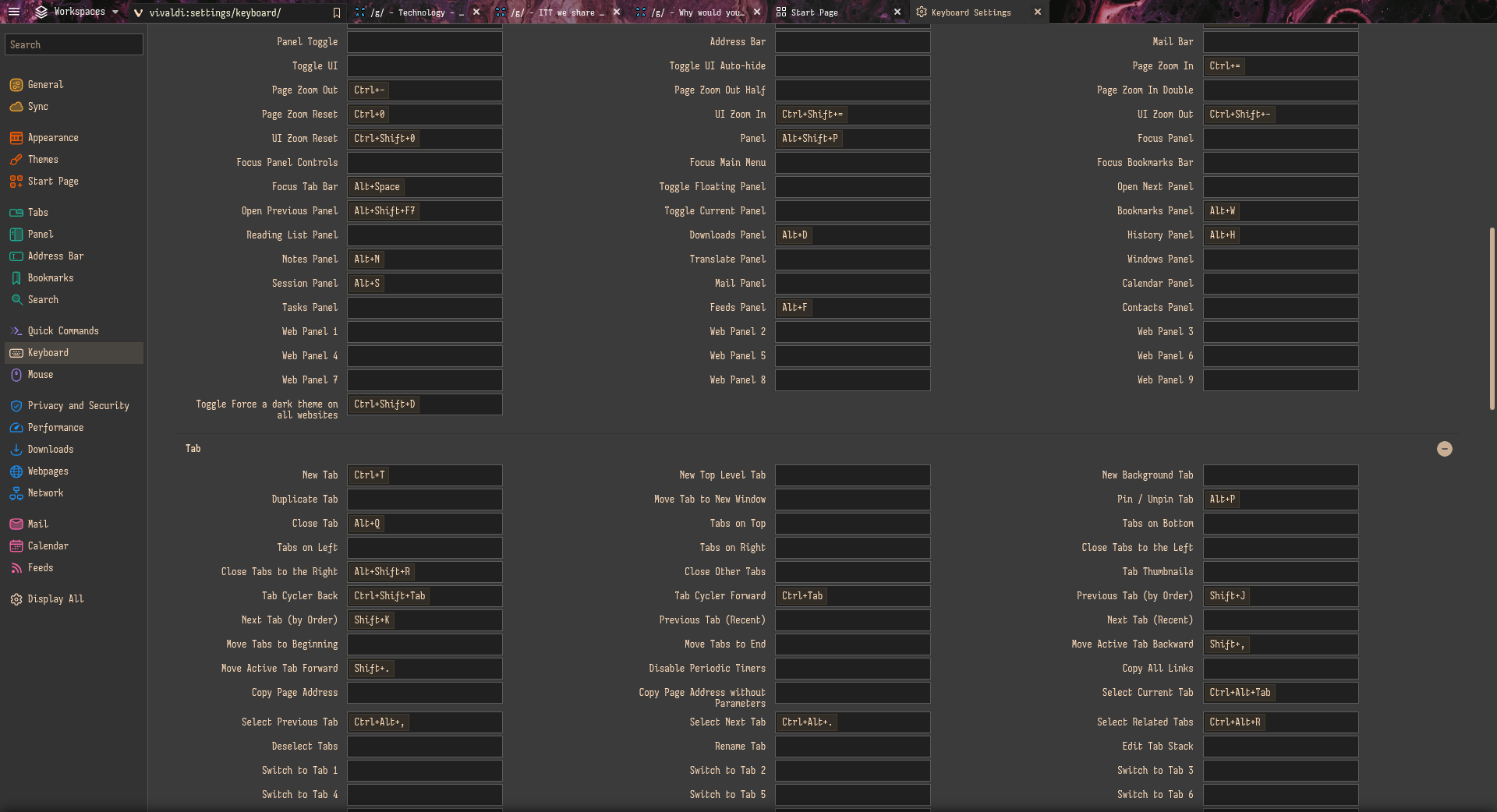Click the Feeds Panel shortcut field
The width and height of the screenshot is (1497, 812).
[853, 308]
